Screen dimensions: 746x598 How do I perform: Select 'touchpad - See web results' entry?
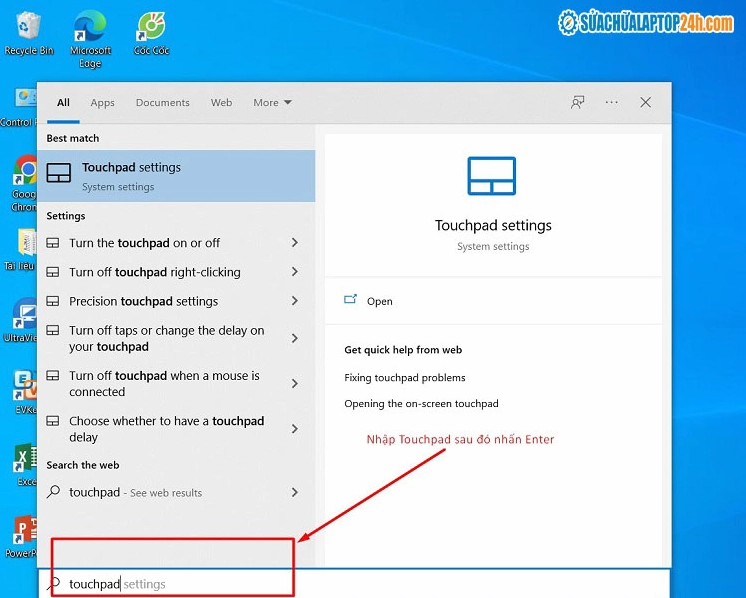pyautogui.click(x=176, y=492)
